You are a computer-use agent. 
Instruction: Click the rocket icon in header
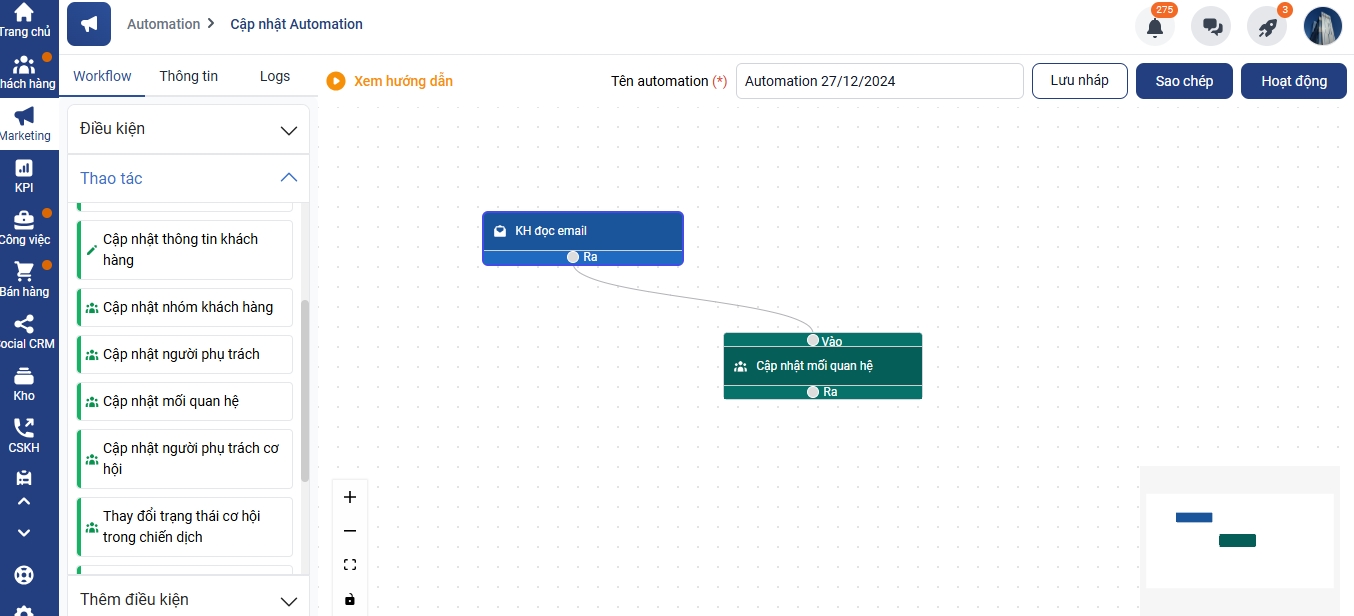tap(1267, 27)
